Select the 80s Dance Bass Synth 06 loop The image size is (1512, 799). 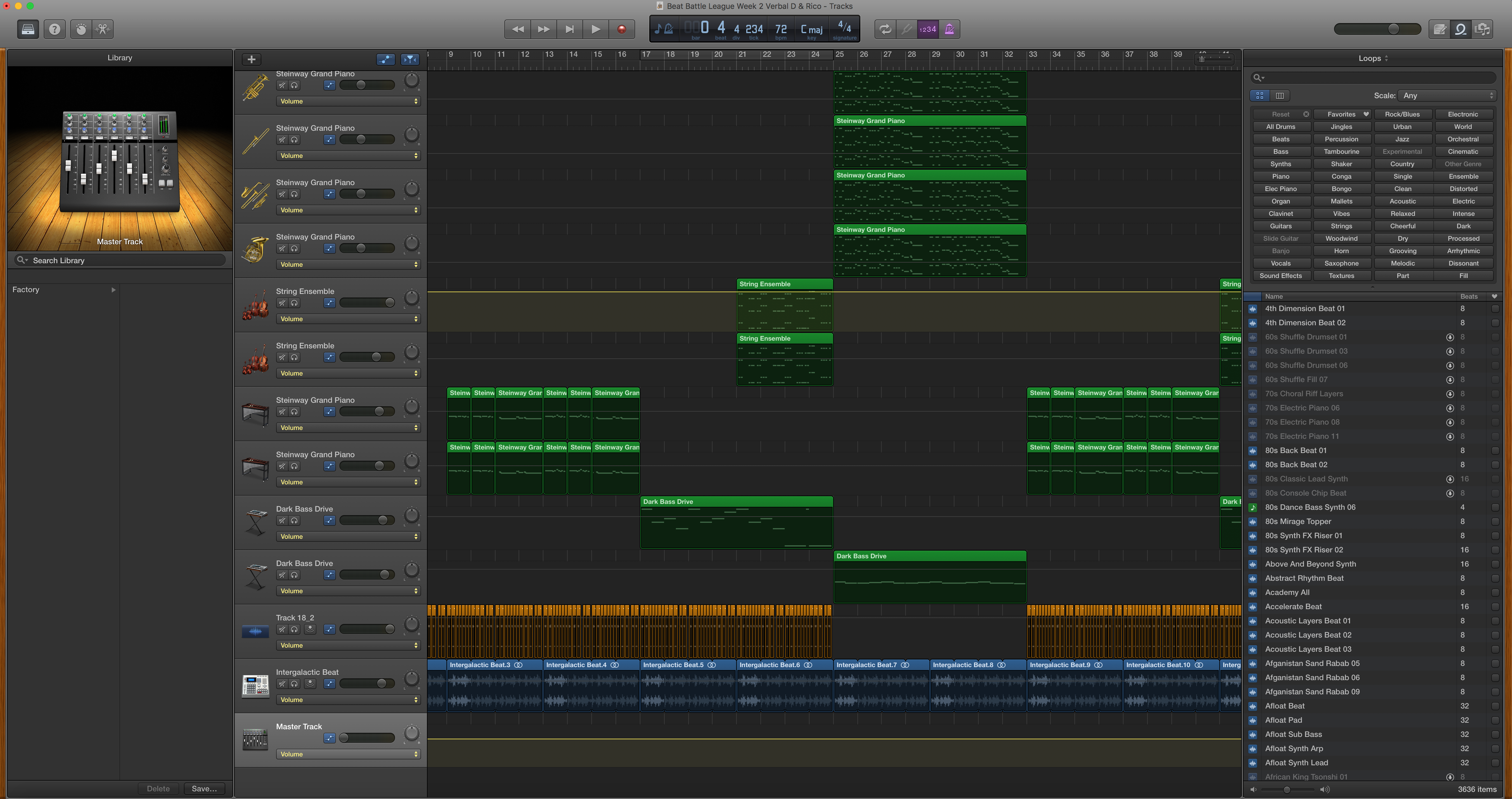pyautogui.click(x=1373, y=508)
